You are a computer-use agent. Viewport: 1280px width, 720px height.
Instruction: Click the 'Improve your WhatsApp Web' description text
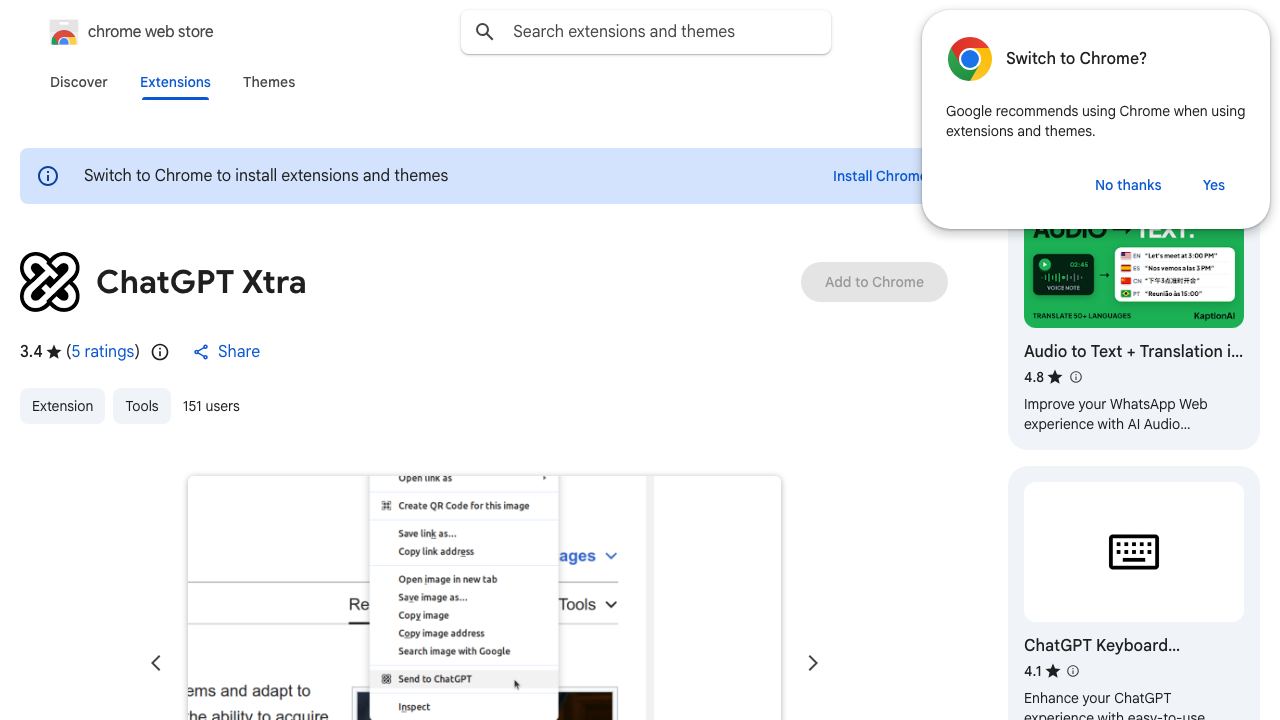coord(1116,414)
